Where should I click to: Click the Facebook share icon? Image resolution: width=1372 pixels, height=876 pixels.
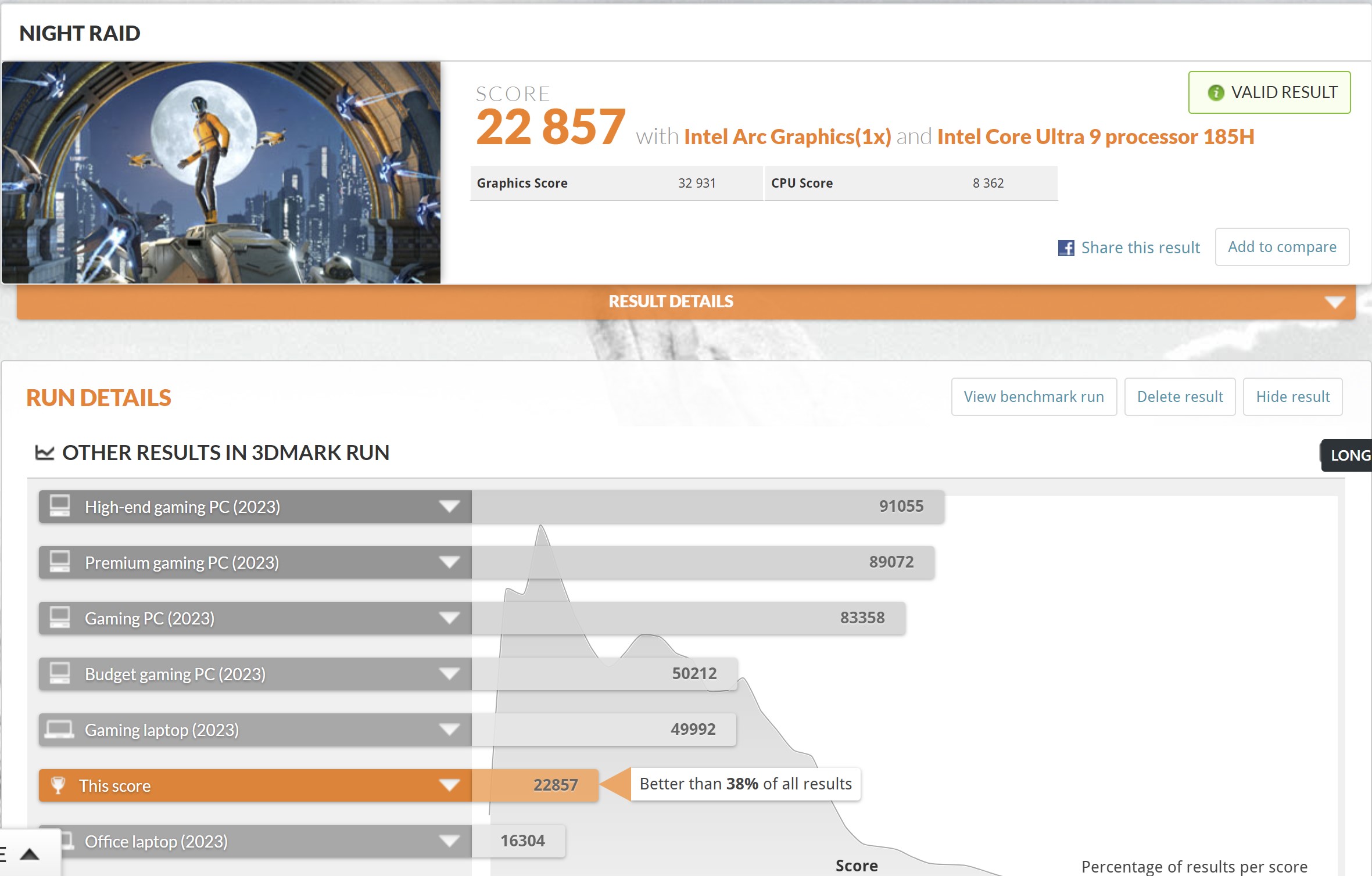pyautogui.click(x=1066, y=248)
